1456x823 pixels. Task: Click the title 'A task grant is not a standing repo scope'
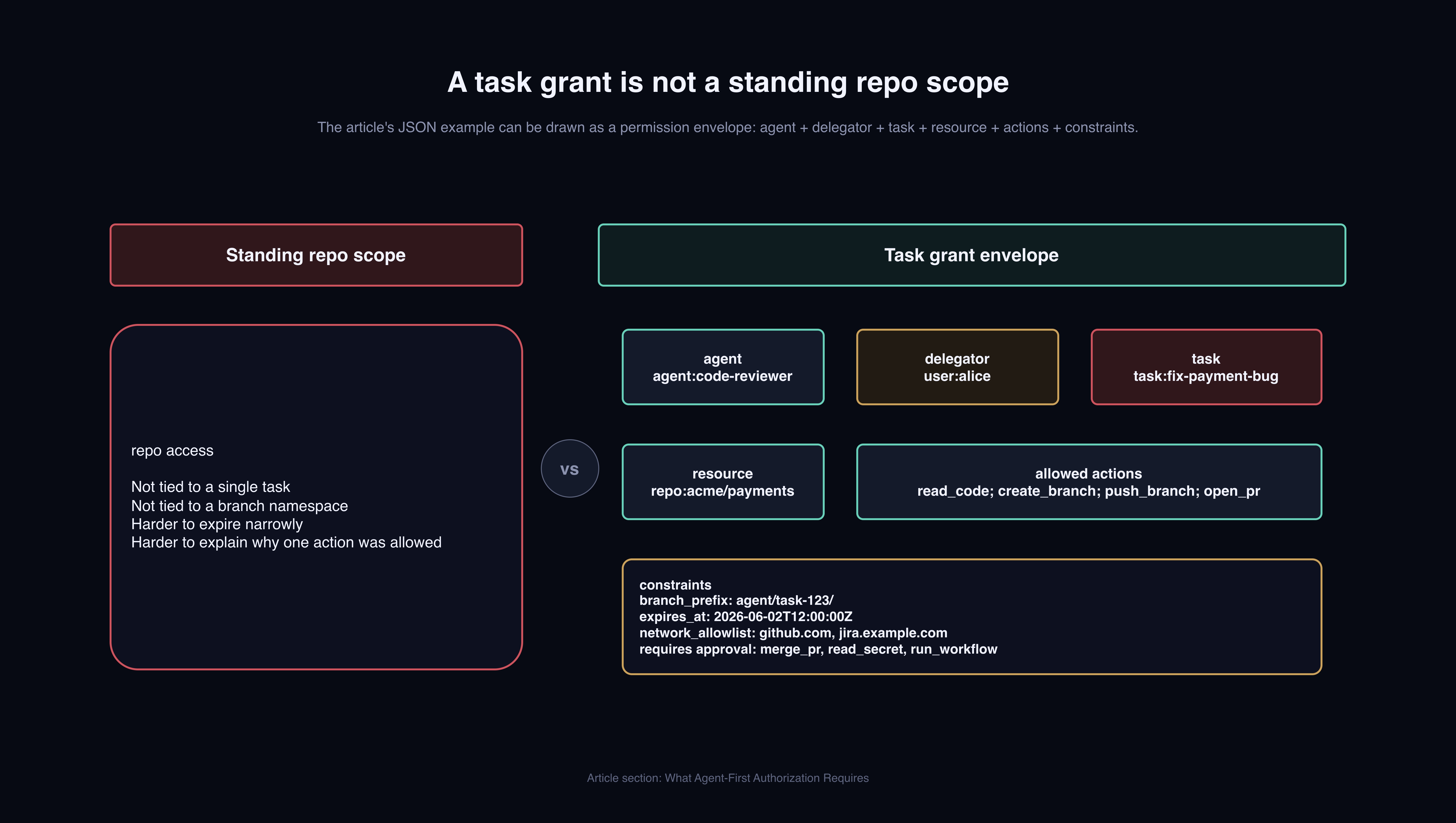[x=728, y=83]
